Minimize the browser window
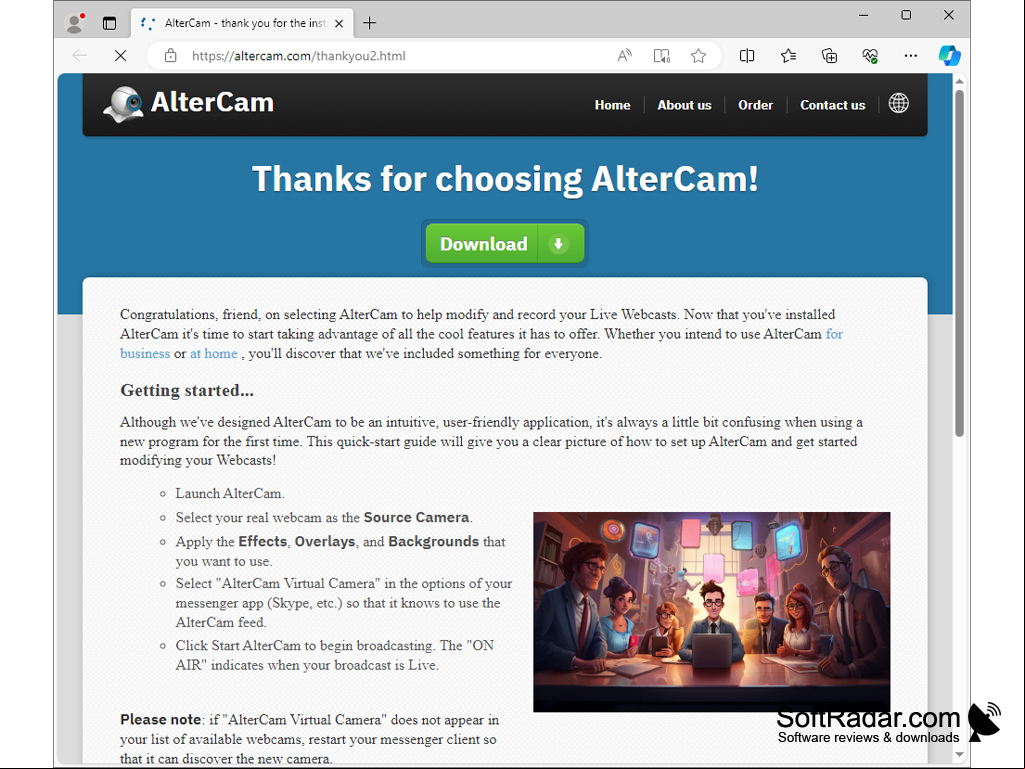 864,15
